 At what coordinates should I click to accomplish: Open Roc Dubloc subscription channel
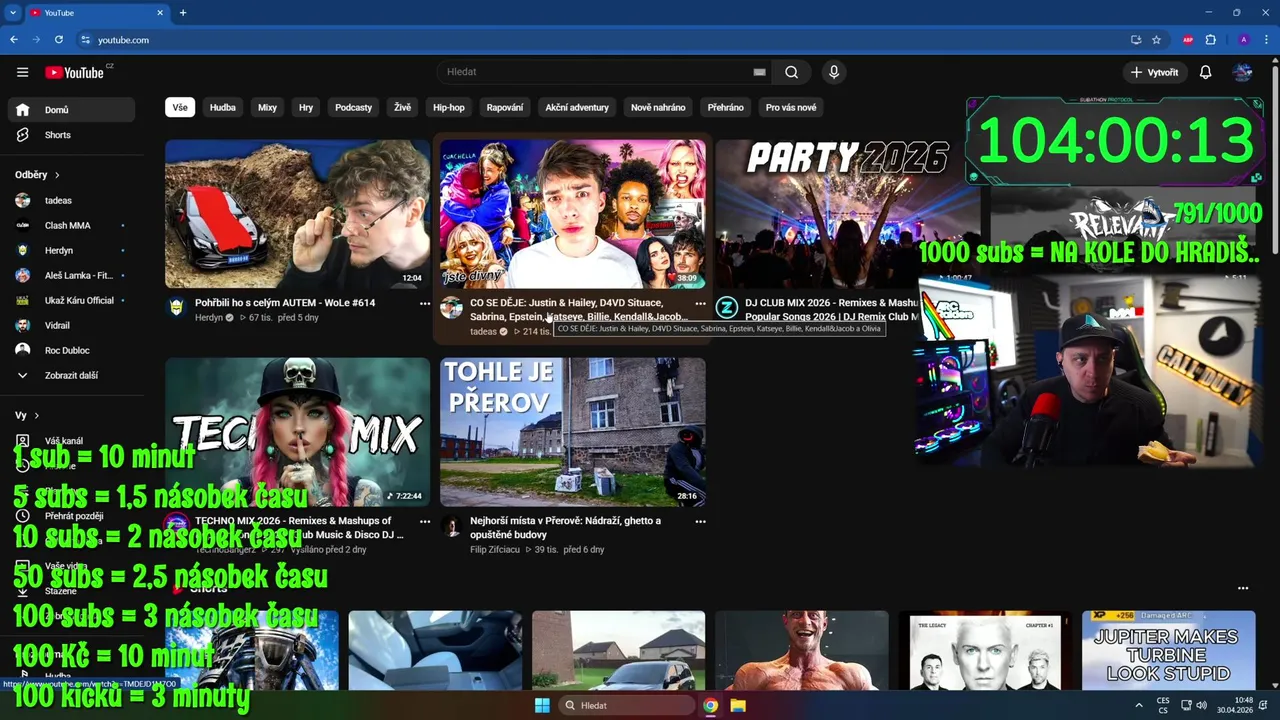tap(71, 350)
